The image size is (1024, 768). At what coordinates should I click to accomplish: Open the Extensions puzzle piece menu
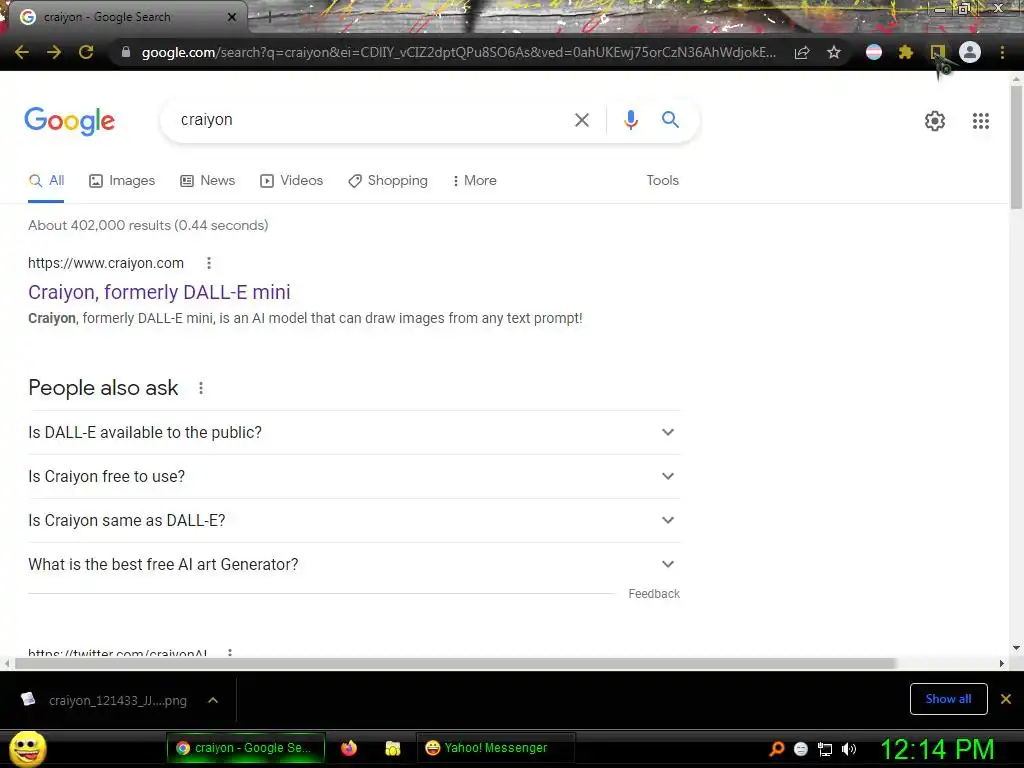click(x=906, y=52)
